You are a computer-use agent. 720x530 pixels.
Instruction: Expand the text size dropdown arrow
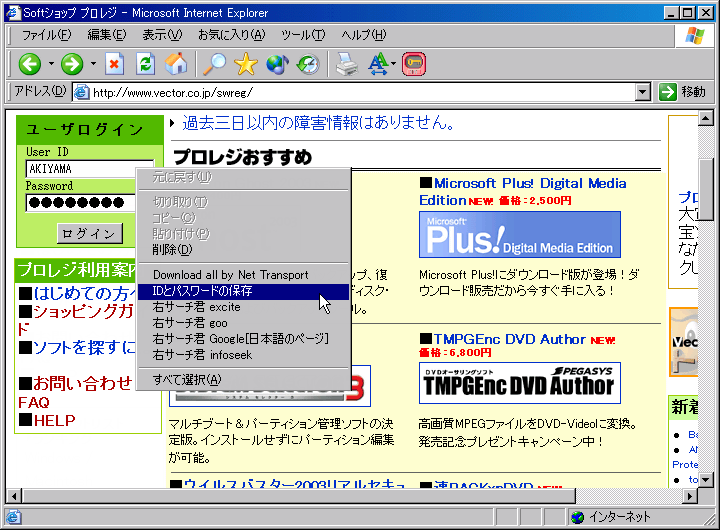tap(394, 64)
